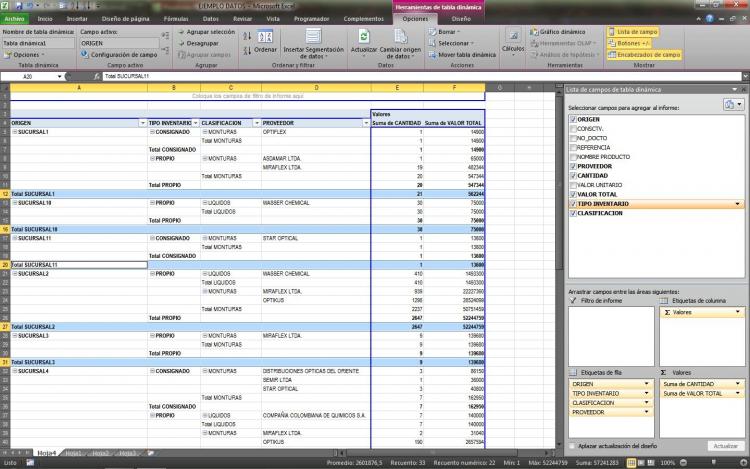The height and width of the screenshot is (469, 750).
Task: Click the macro record icon in status bar
Action: coord(30,463)
